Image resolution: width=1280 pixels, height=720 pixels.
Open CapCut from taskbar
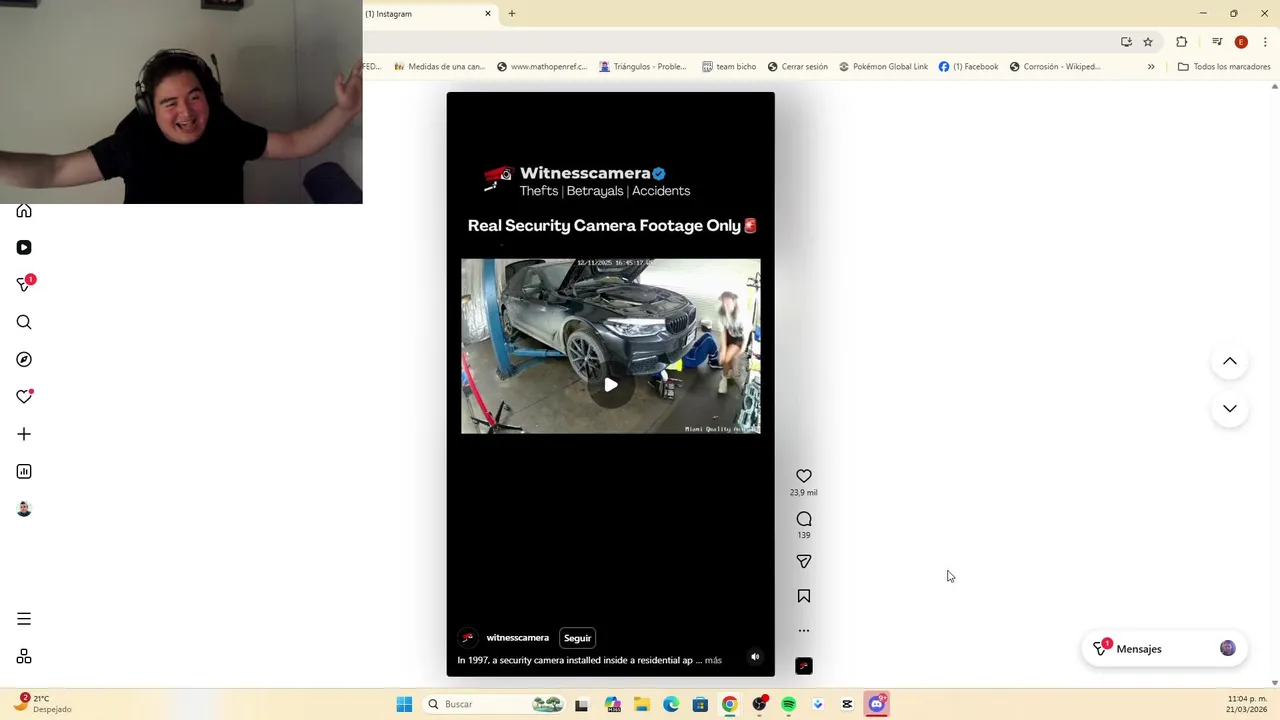coord(847,704)
